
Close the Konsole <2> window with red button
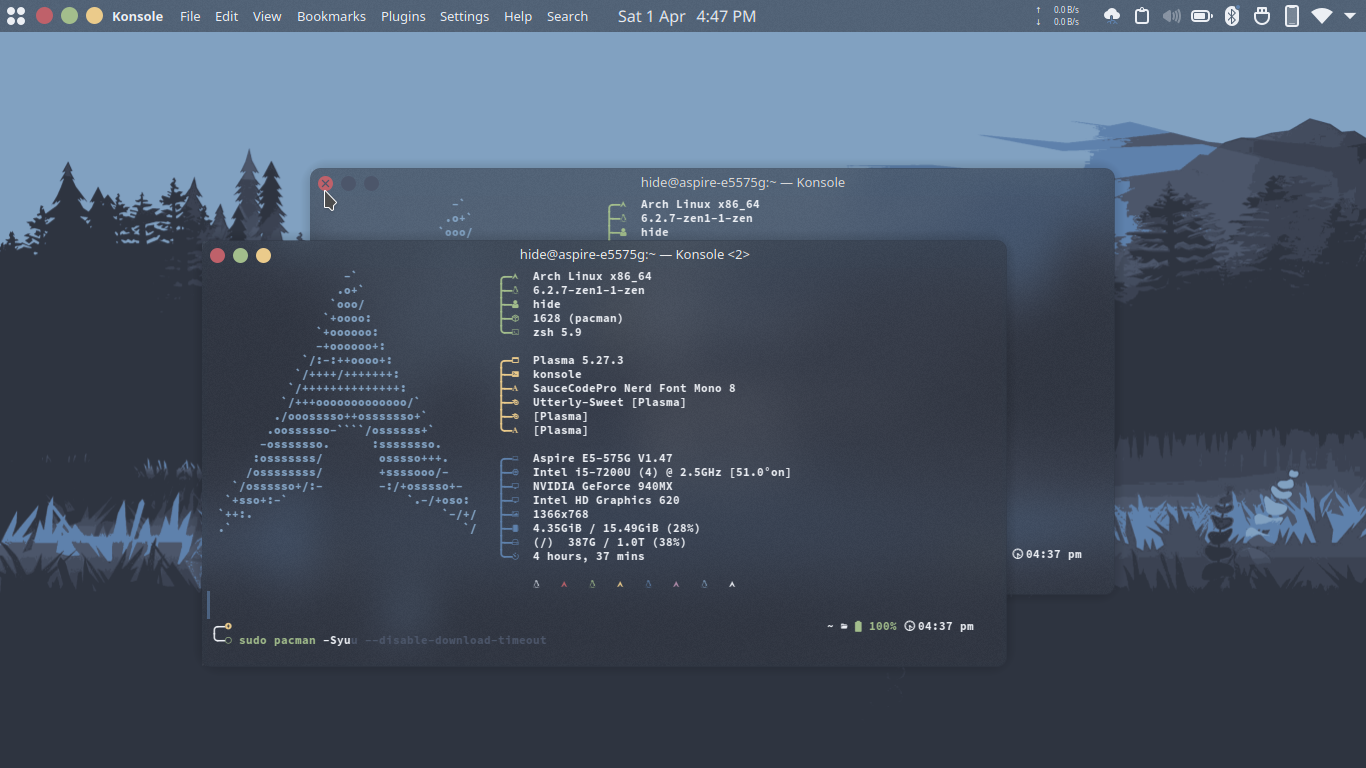coord(218,255)
